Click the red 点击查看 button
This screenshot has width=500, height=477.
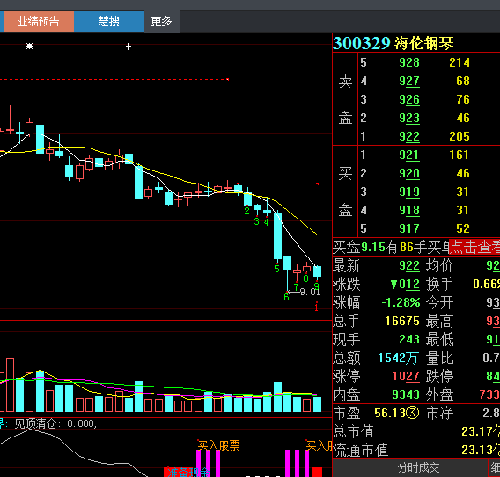click(x=475, y=247)
